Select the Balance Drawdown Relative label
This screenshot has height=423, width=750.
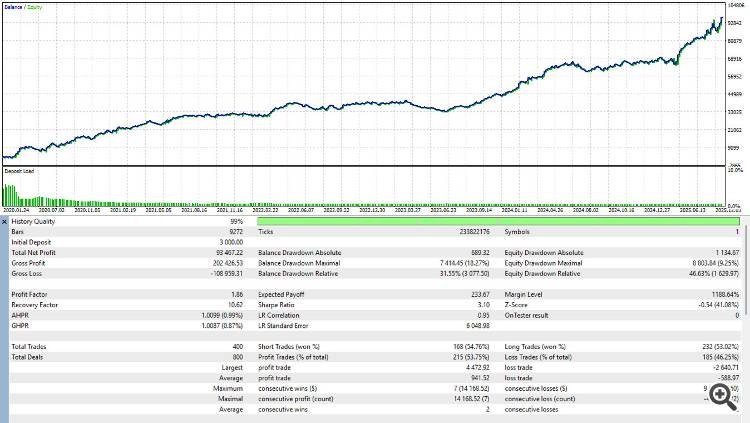298,274
